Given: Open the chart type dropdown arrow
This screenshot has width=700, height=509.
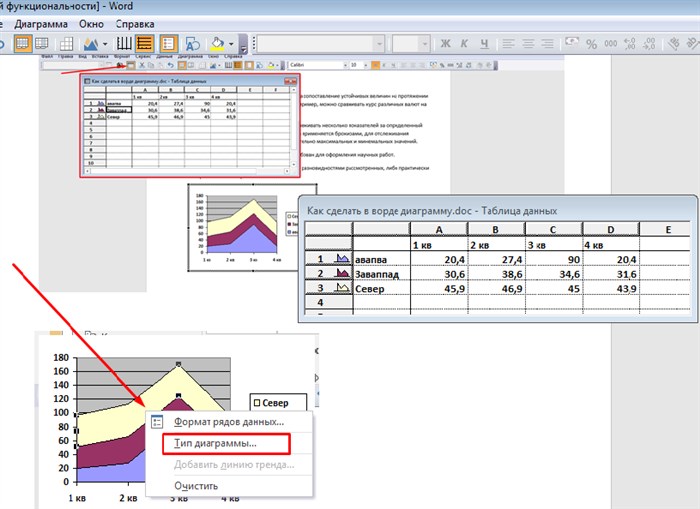Looking at the screenshot, I should tap(105, 44).
